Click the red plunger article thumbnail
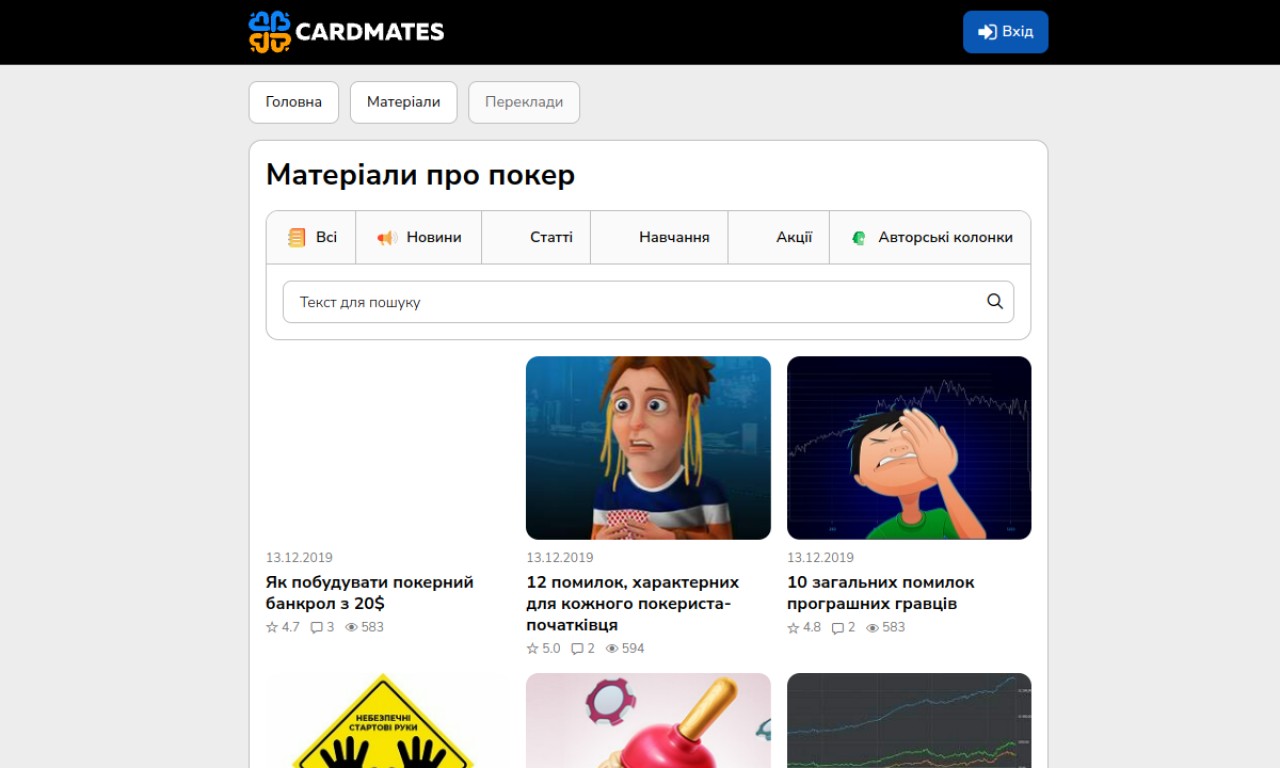This screenshot has height=768, width=1280. point(648,720)
